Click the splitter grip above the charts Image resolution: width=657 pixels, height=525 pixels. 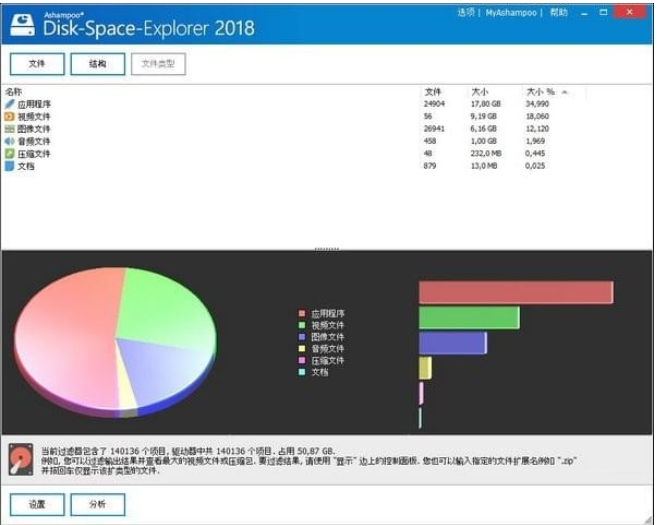(327, 249)
